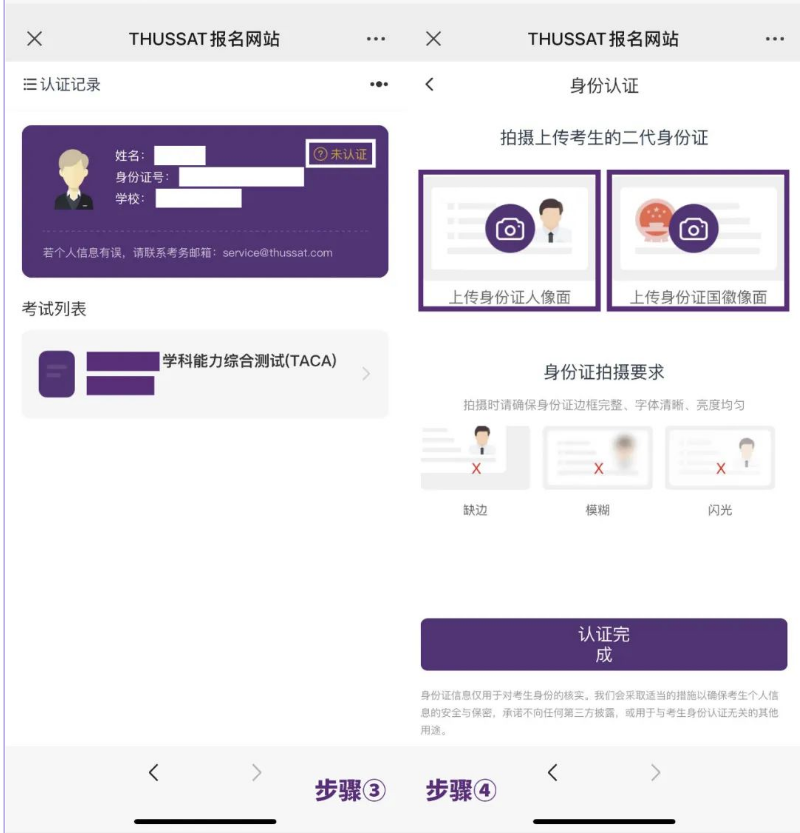Viewport: 800px width, 833px height.
Task: Click the 考试列表 heading
Action: point(54,309)
